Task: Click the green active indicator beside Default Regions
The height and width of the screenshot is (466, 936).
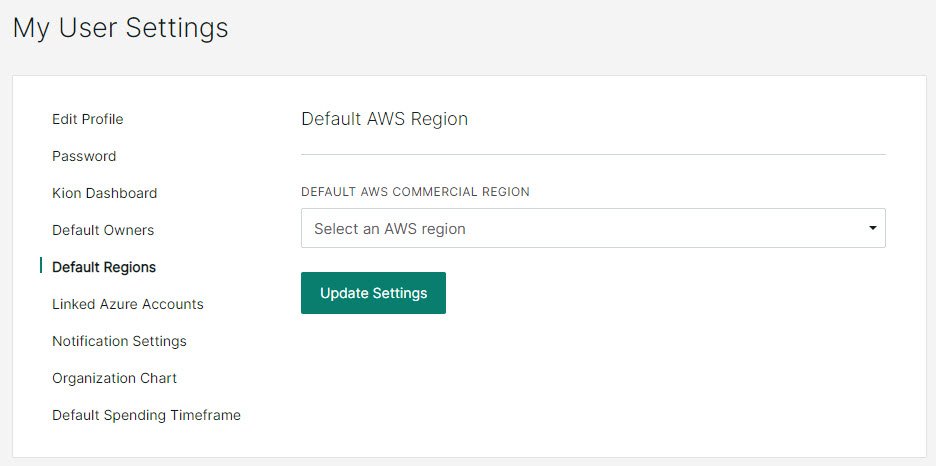Action: click(41, 266)
